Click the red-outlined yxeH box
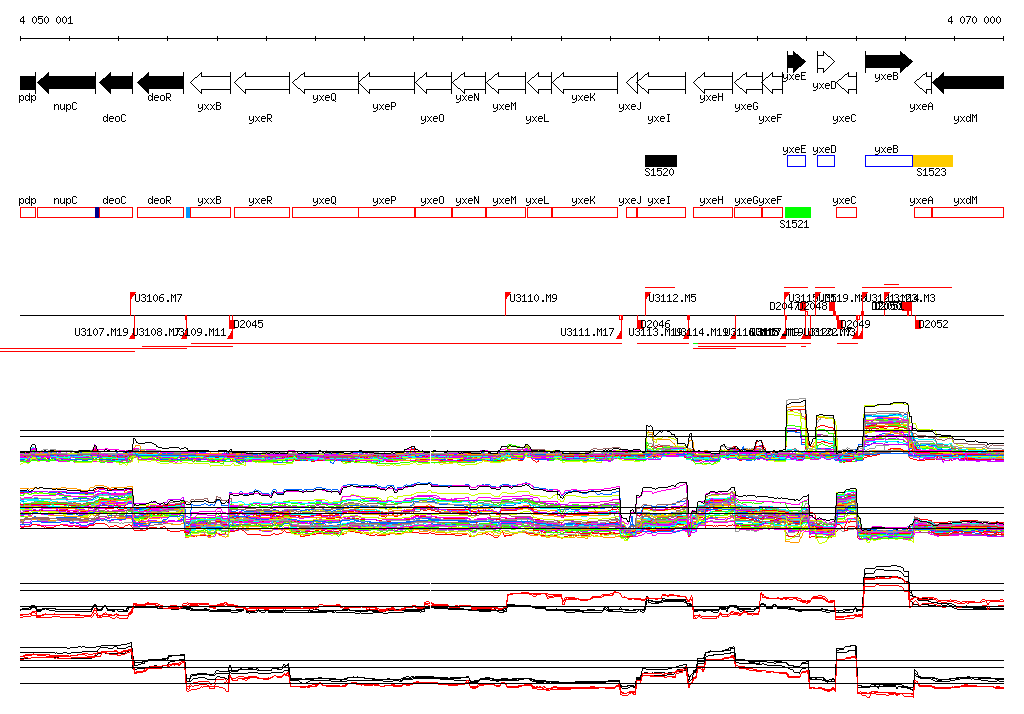This screenshot has height=714, width=1024. 712,212
